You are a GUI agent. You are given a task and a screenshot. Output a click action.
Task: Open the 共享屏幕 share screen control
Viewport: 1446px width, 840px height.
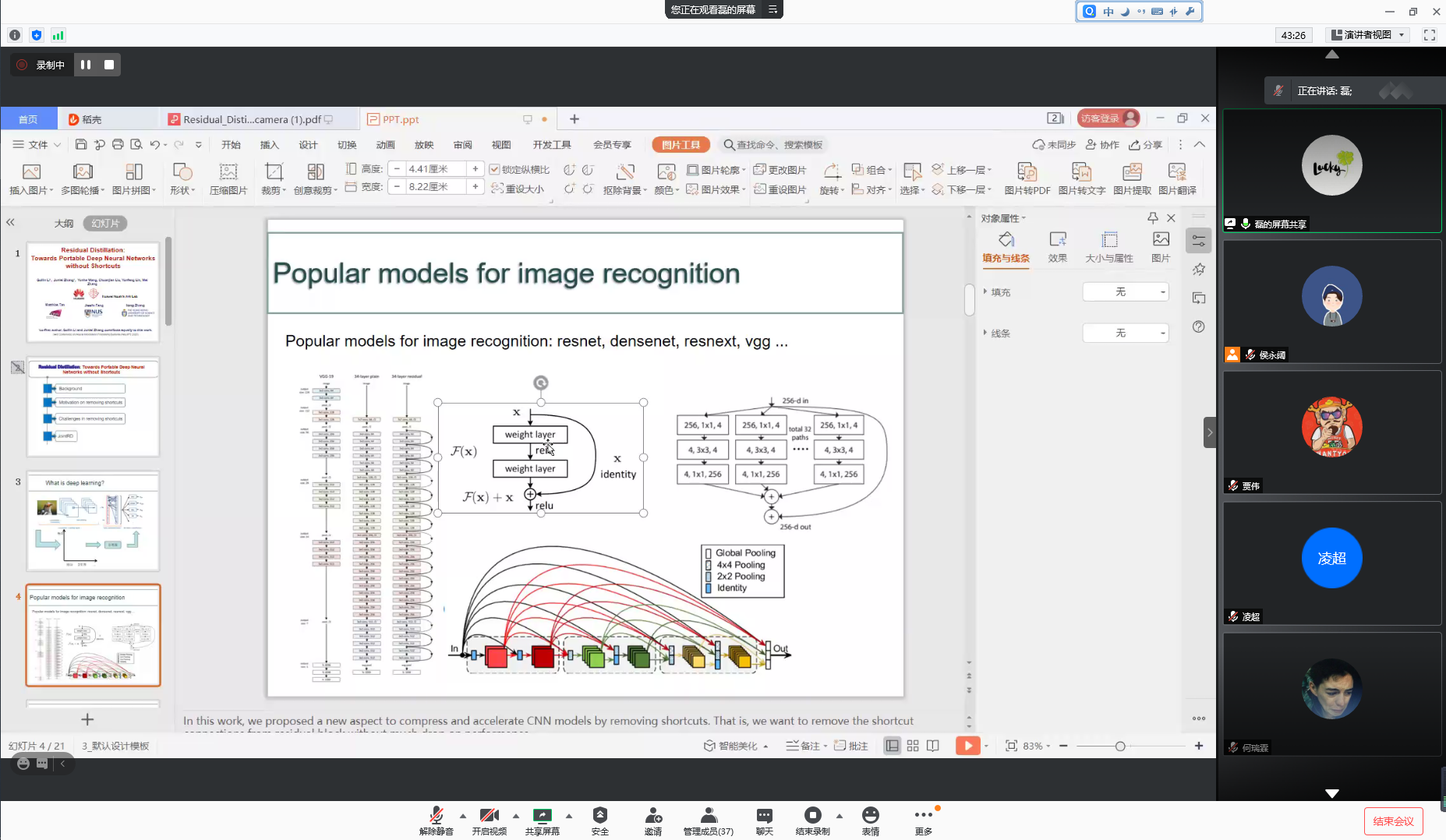point(542,817)
